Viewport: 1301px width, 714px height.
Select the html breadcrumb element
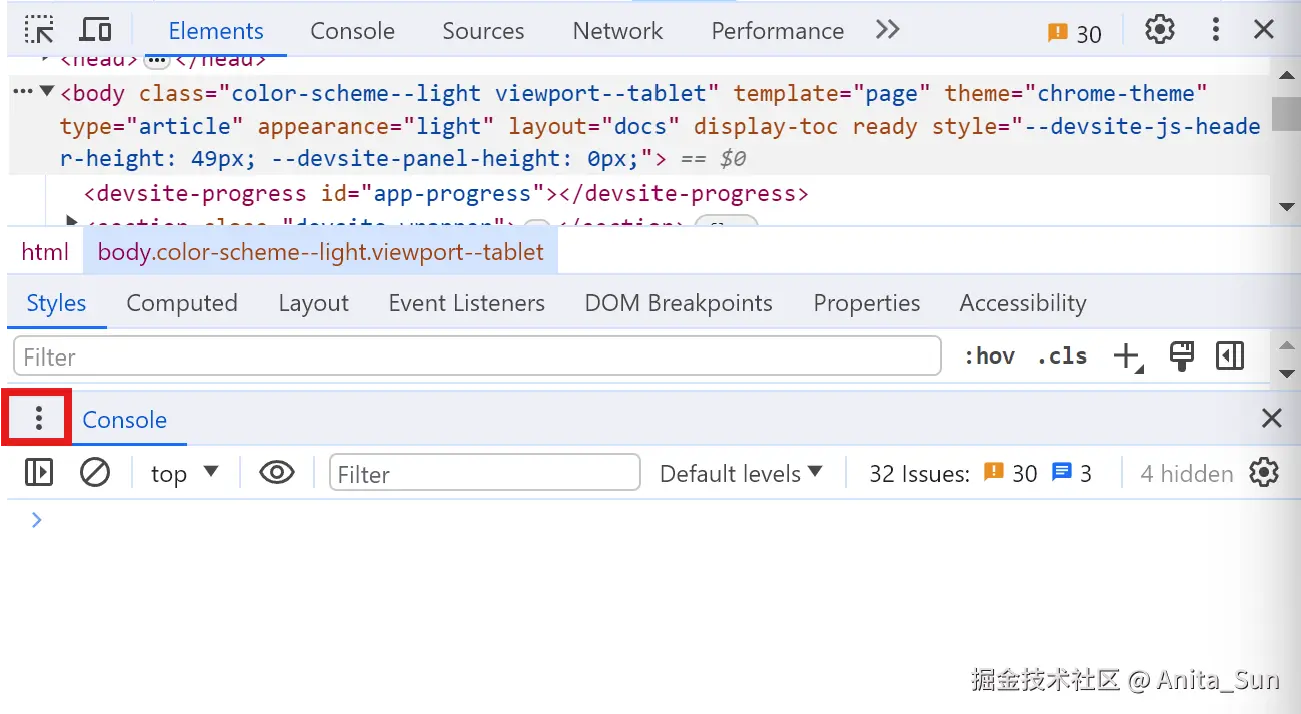pyautogui.click(x=45, y=252)
